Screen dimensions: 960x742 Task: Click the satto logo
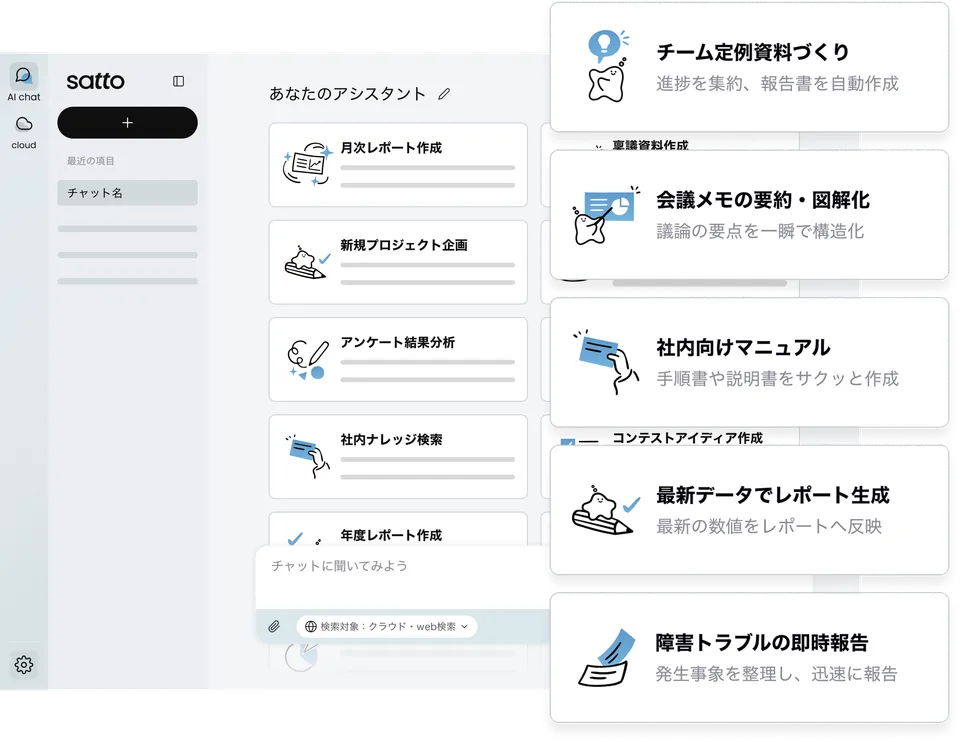coord(96,80)
